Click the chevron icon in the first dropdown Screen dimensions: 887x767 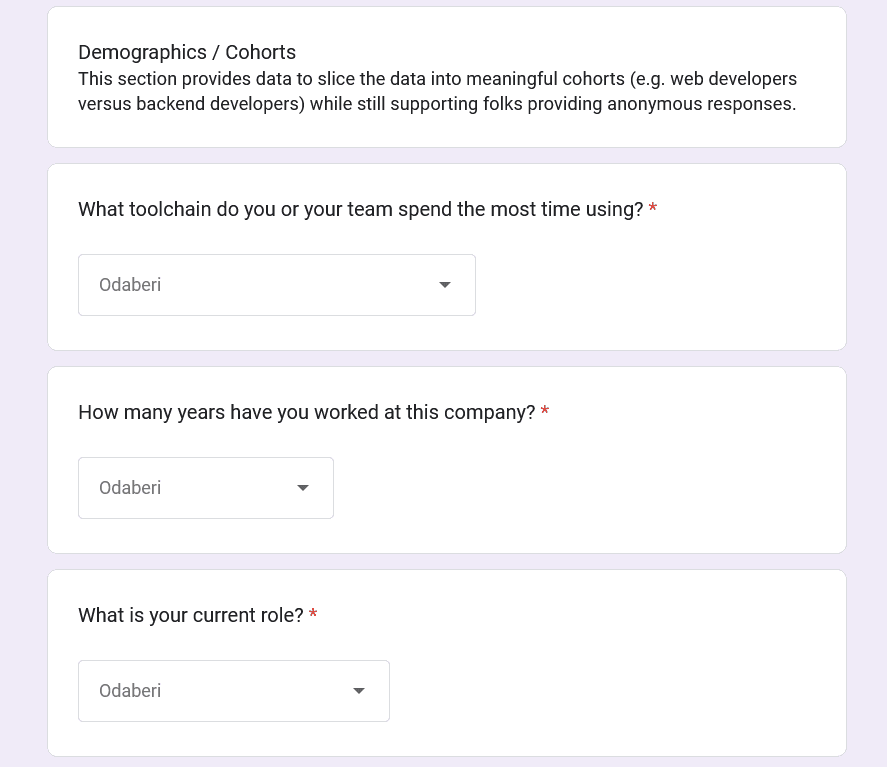(444, 284)
